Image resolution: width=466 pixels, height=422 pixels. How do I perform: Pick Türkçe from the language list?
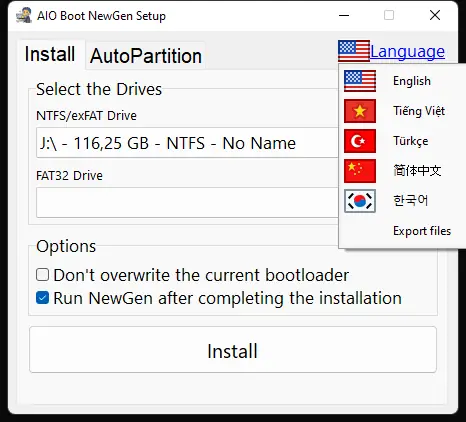[411, 141]
